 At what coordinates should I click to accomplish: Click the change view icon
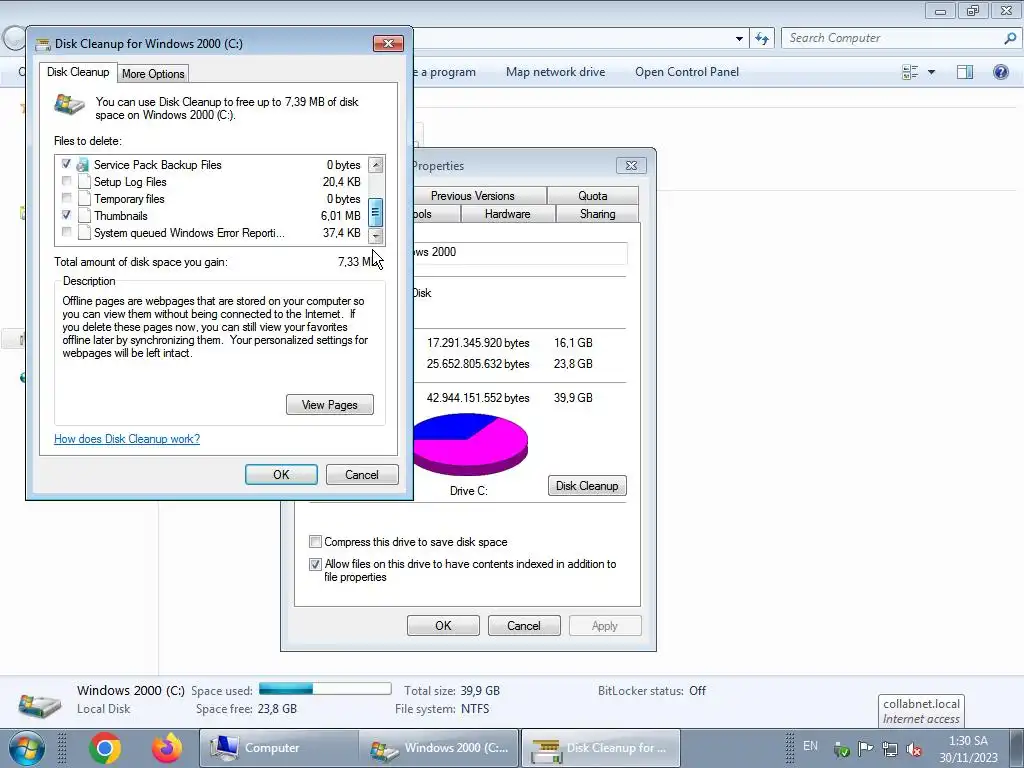pyautogui.click(x=910, y=72)
